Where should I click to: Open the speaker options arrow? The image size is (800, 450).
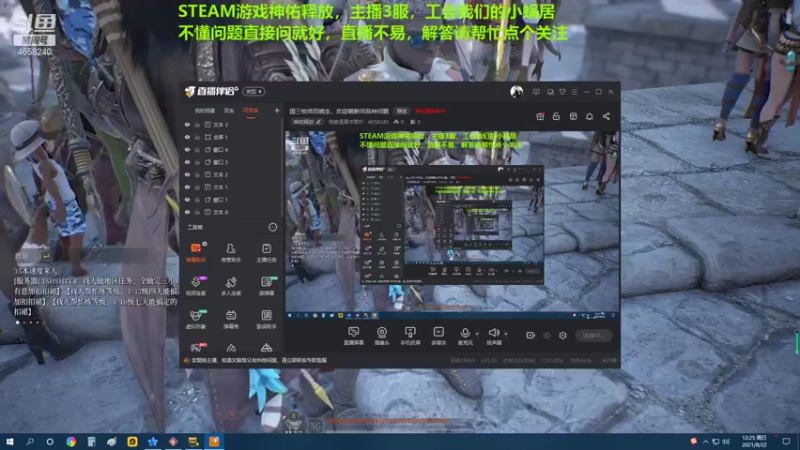[x=506, y=334]
